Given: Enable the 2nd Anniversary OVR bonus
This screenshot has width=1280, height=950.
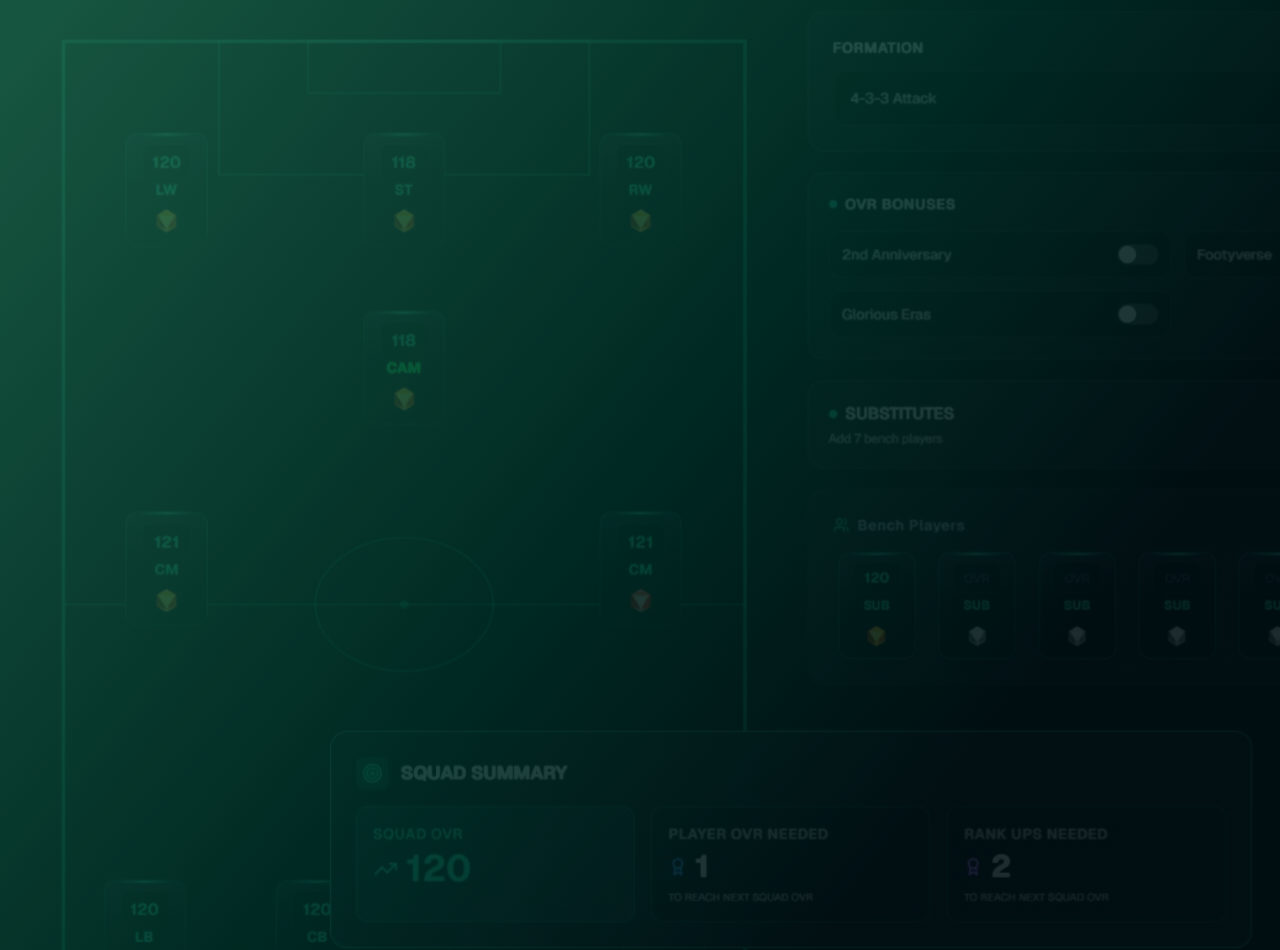Looking at the screenshot, I should pos(1137,255).
